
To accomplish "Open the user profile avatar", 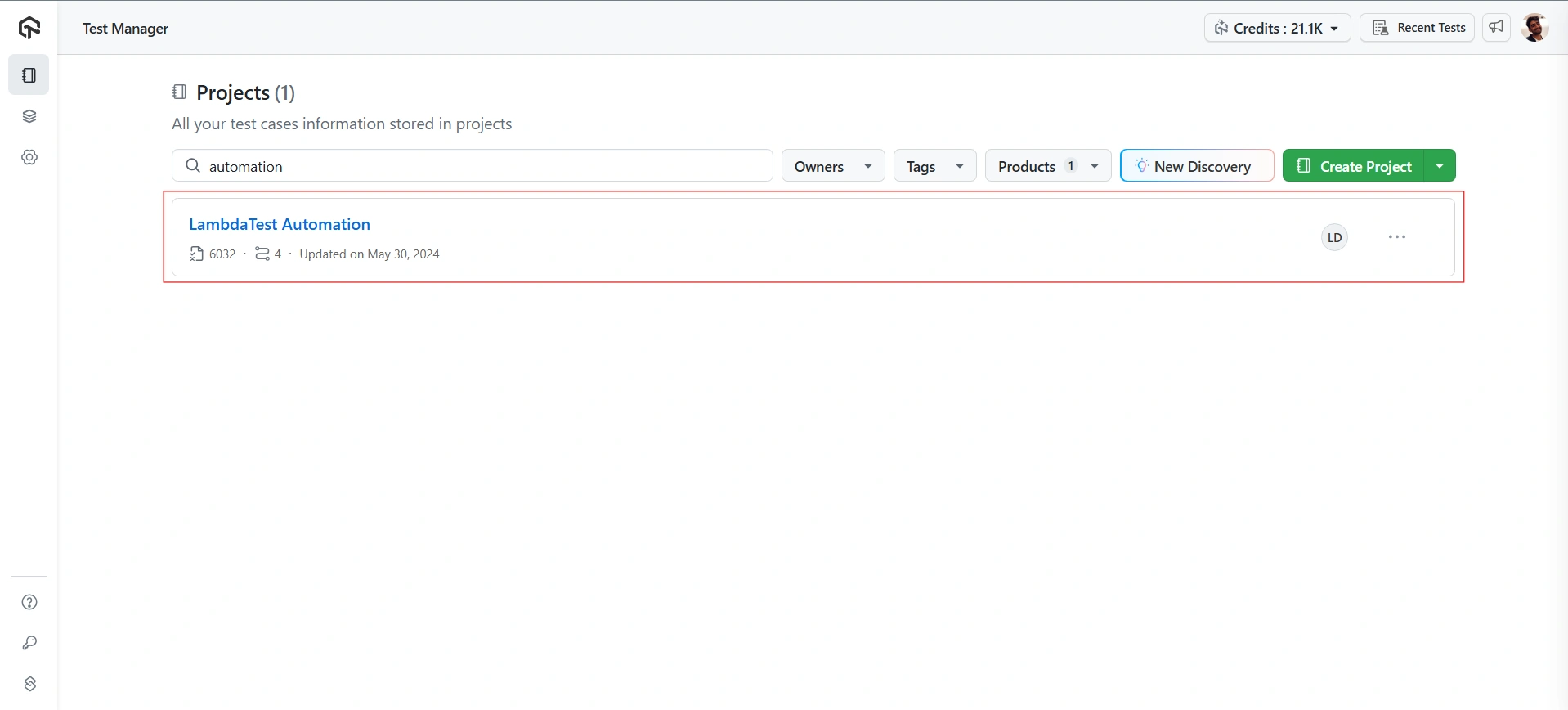I will tap(1534, 28).
